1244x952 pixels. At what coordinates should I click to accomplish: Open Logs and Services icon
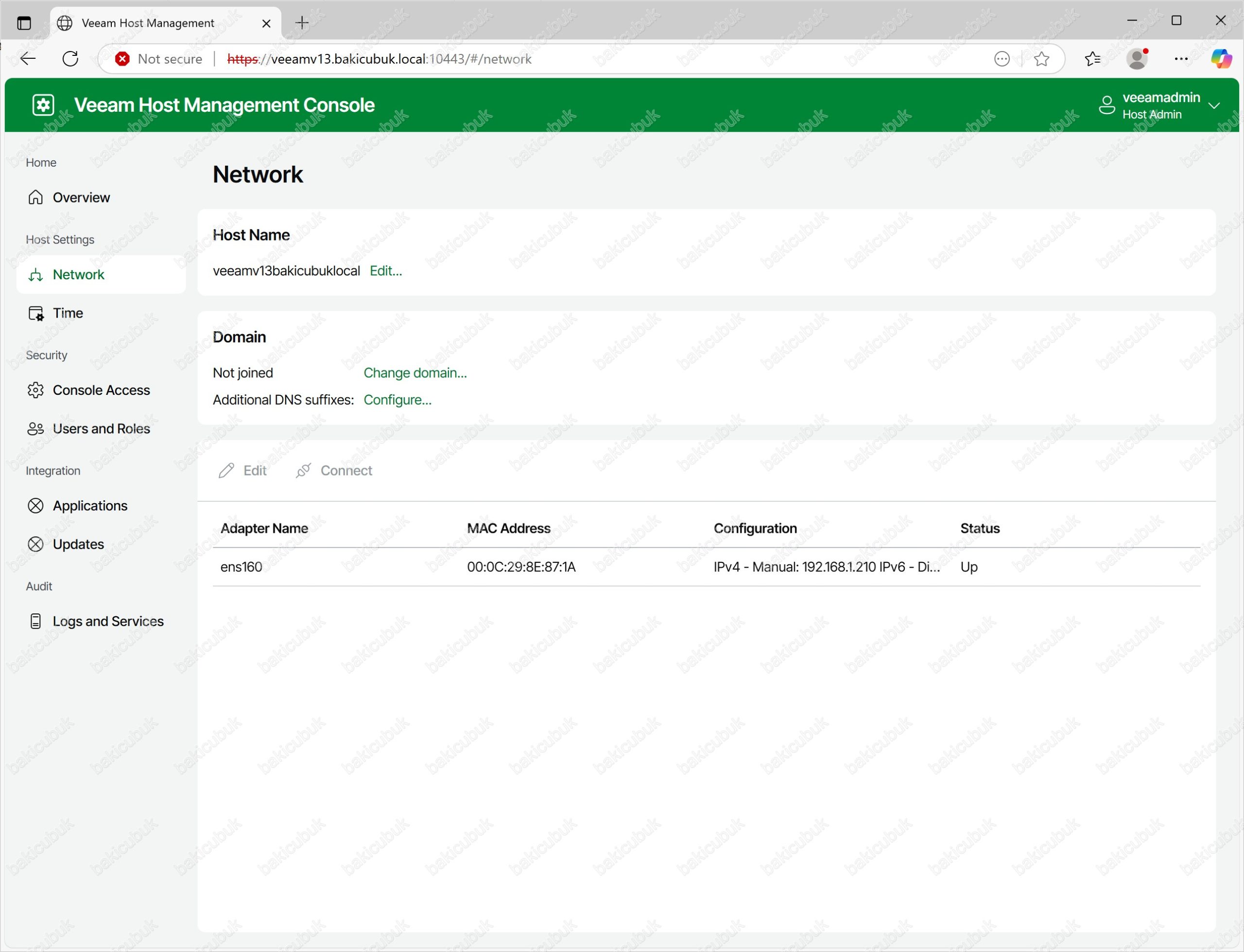click(x=36, y=622)
